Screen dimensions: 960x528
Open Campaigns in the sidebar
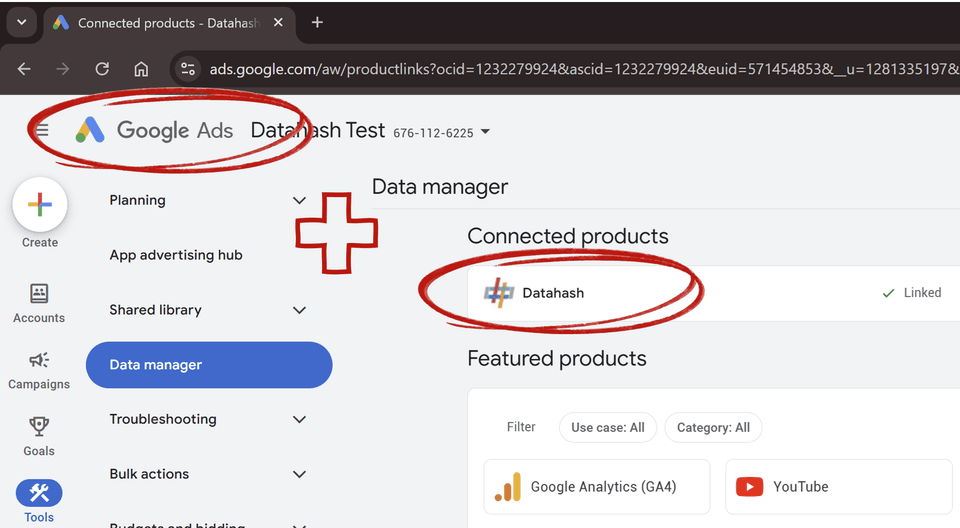39,371
